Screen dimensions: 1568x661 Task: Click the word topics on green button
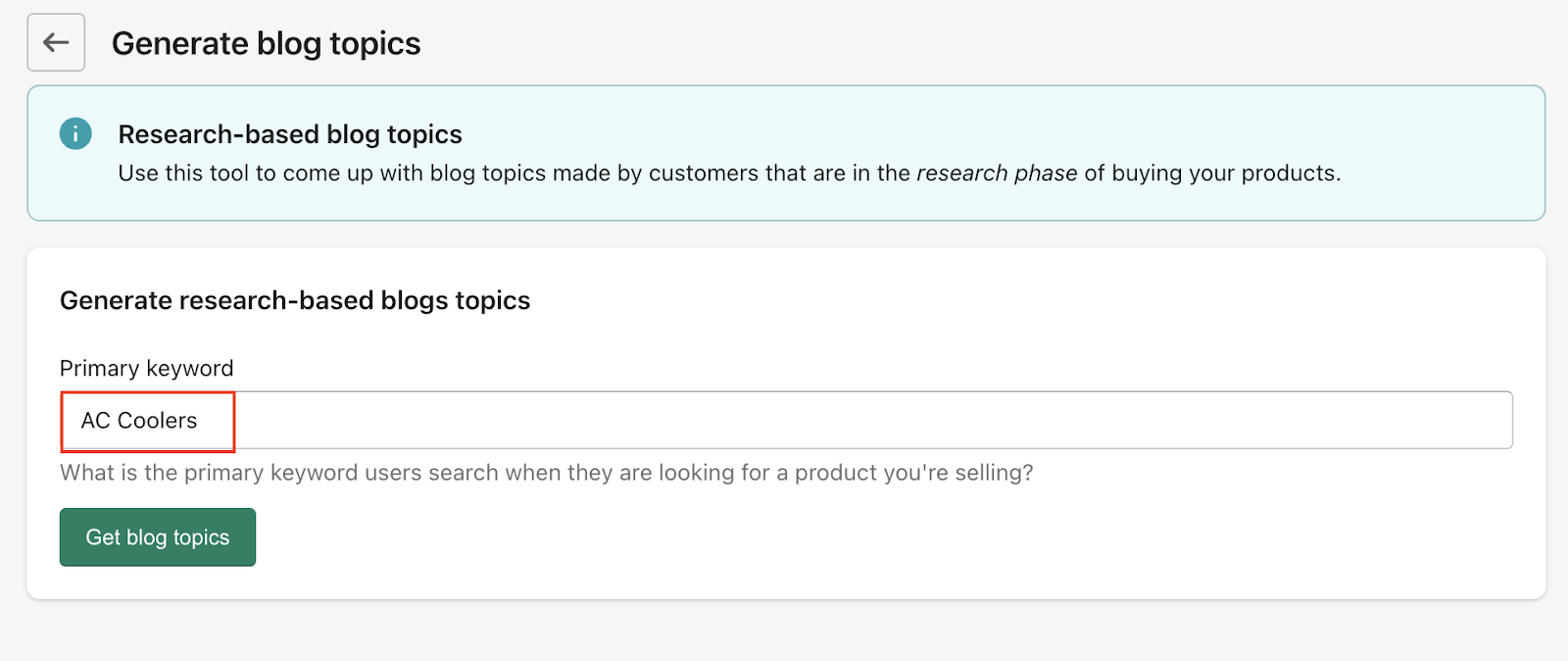pos(201,538)
